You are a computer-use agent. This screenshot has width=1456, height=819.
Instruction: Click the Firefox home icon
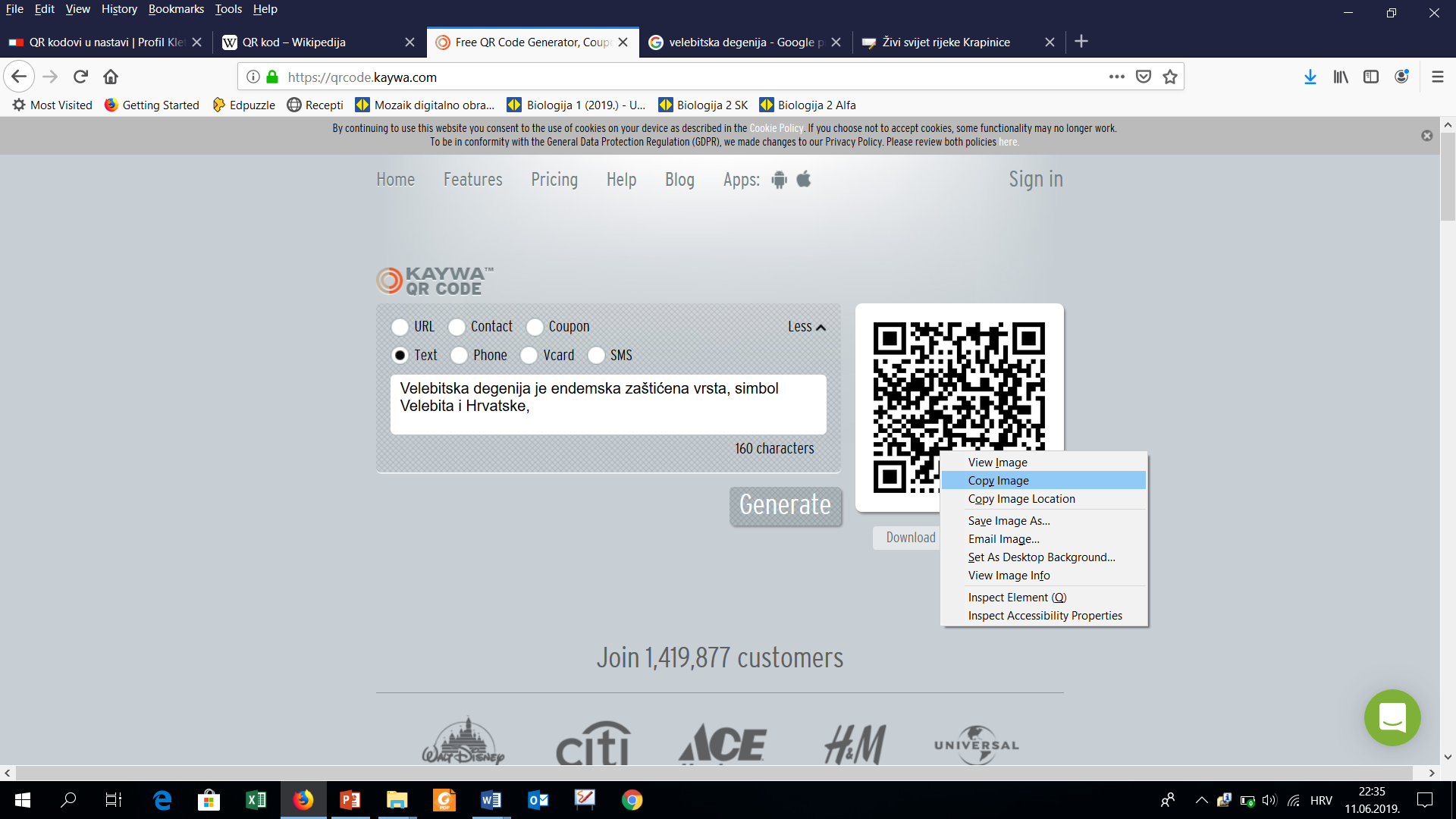coord(111,77)
